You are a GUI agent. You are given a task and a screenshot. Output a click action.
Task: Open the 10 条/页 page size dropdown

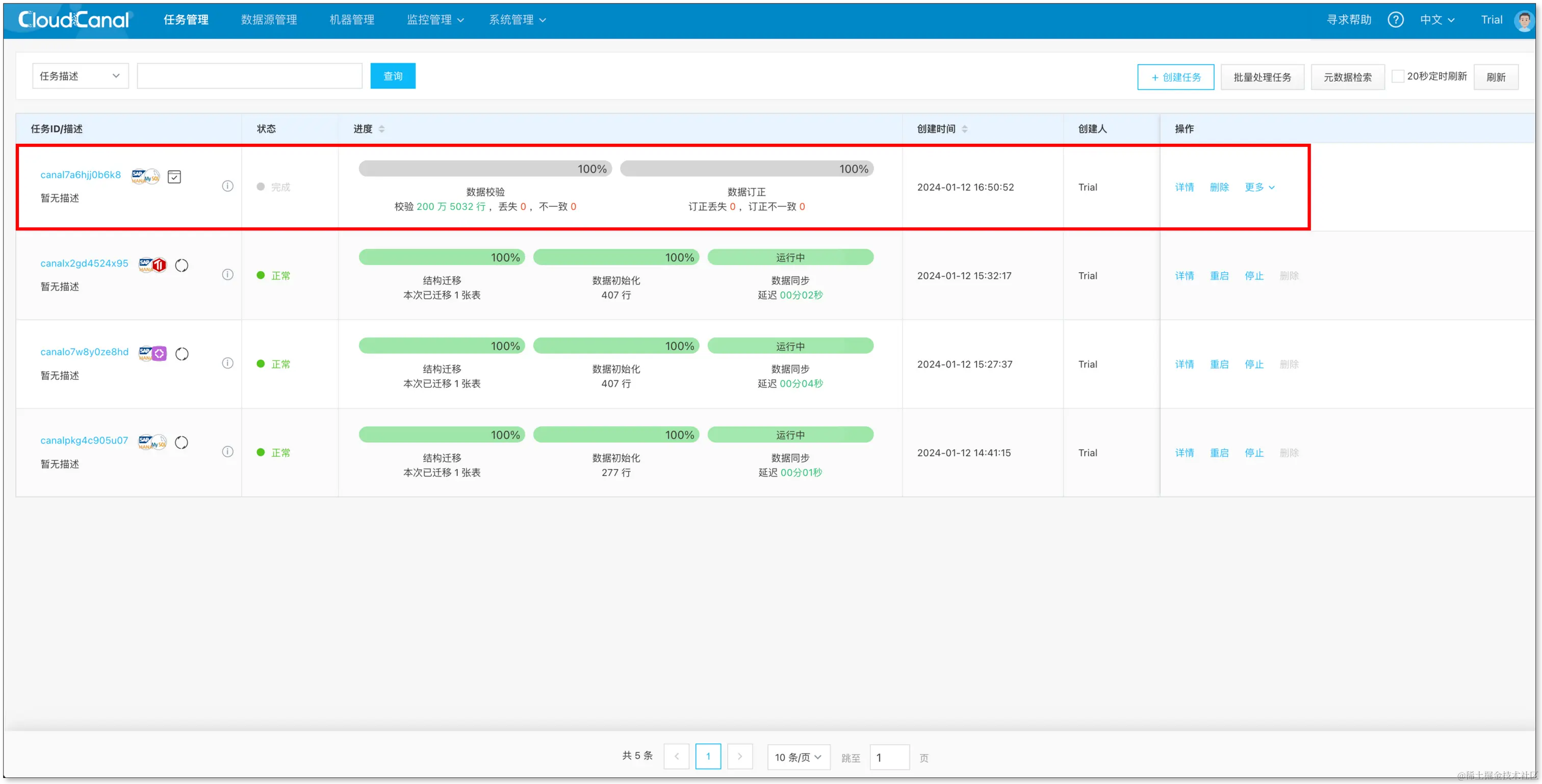(x=799, y=757)
